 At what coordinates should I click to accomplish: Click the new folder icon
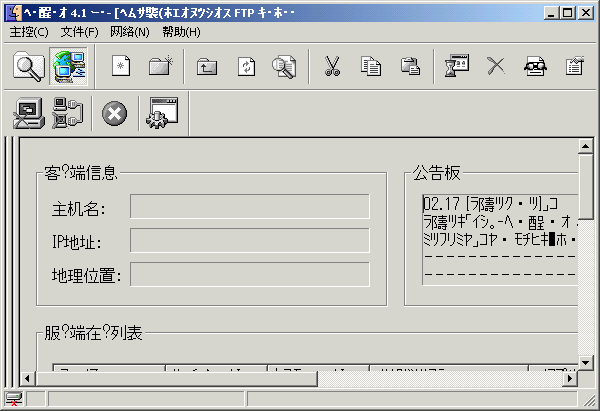pyautogui.click(x=161, y=67)
